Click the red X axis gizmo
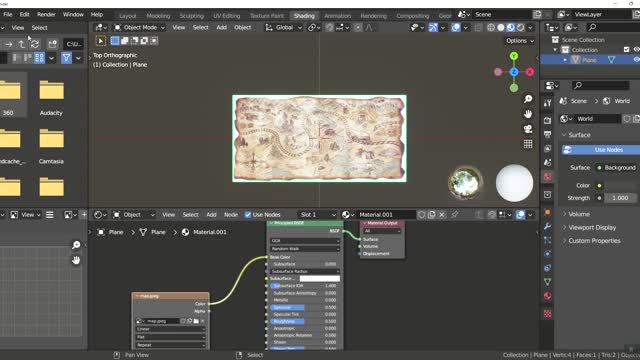Screen dimensions: 640x360 tap(530, 72)
